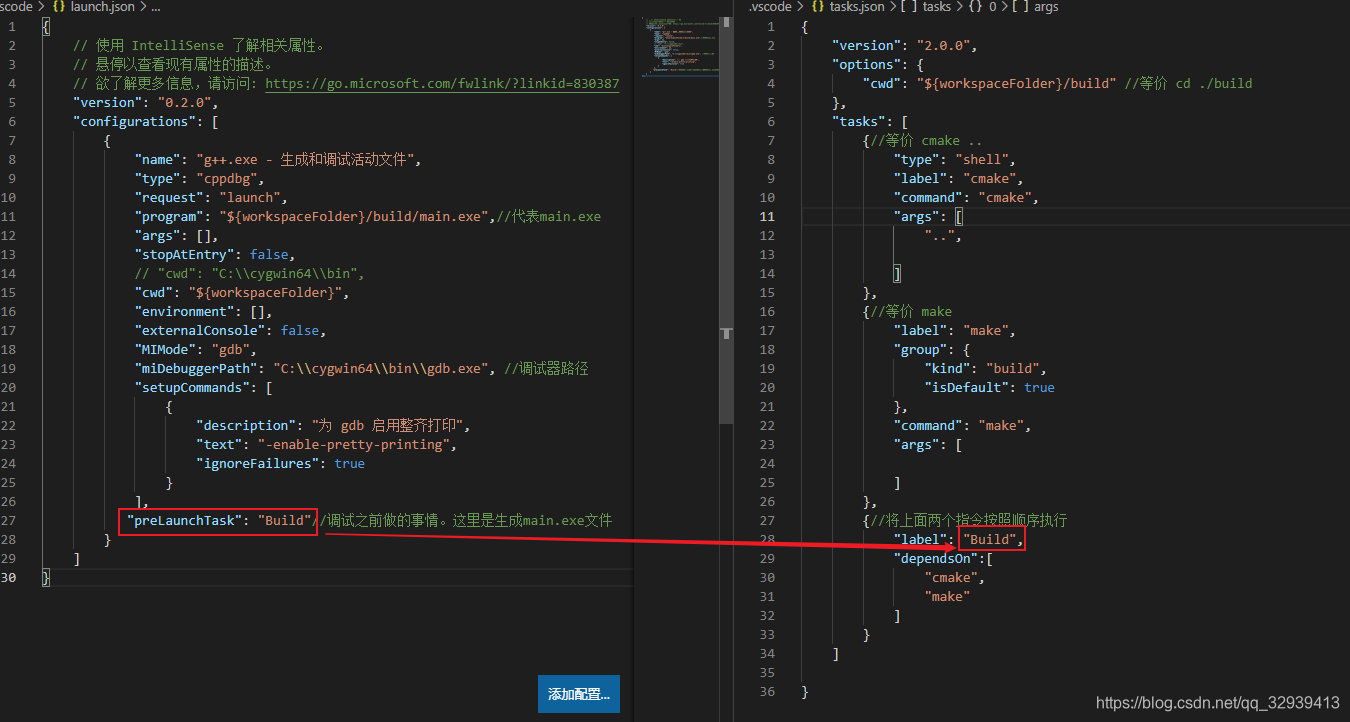Click the ".." argument string
Image resolution: width=1350 pixels, height=722 pixels.
point(940,236)
